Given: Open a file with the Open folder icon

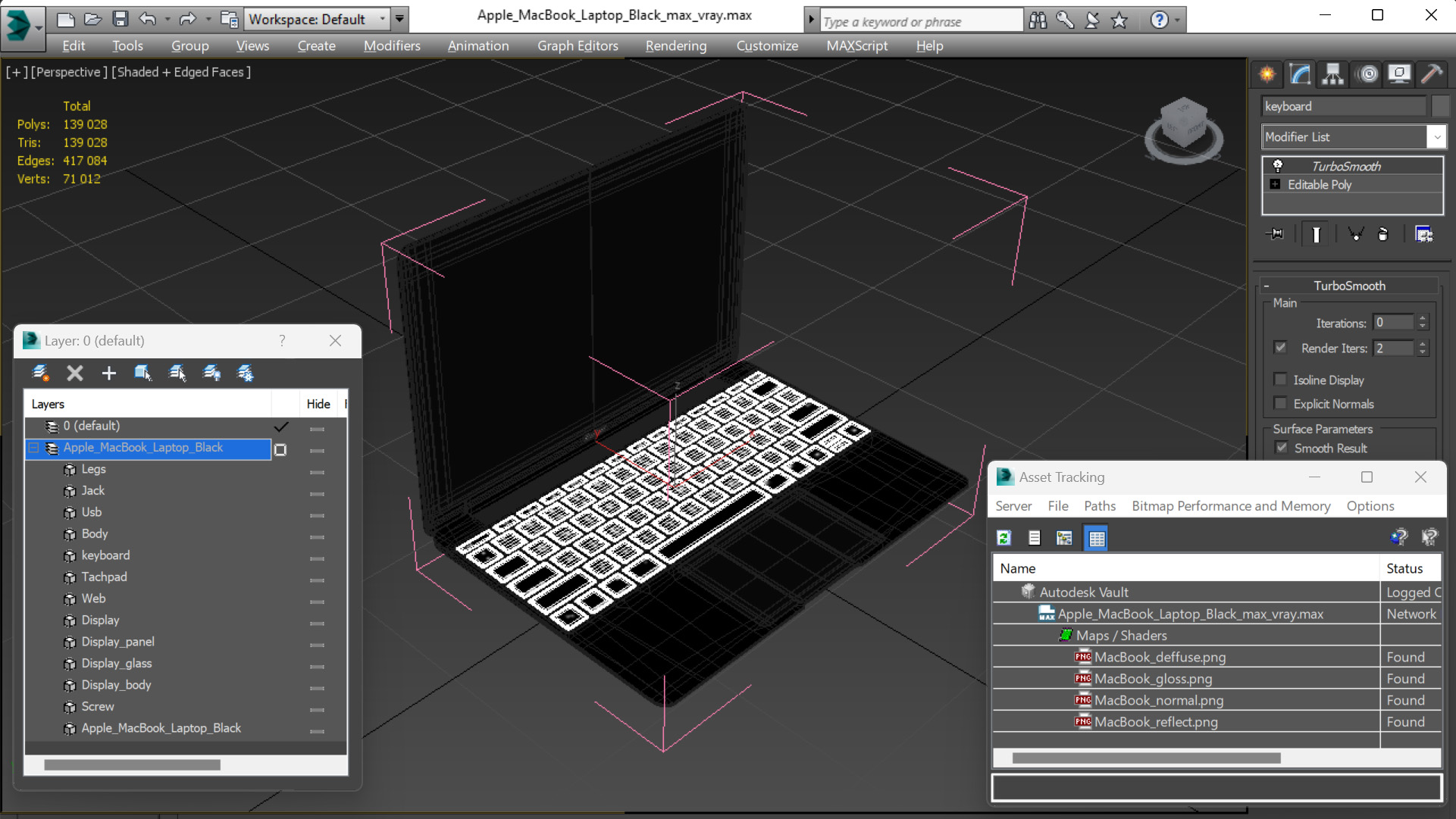Looking at the screenshot, I should [92, 19].
